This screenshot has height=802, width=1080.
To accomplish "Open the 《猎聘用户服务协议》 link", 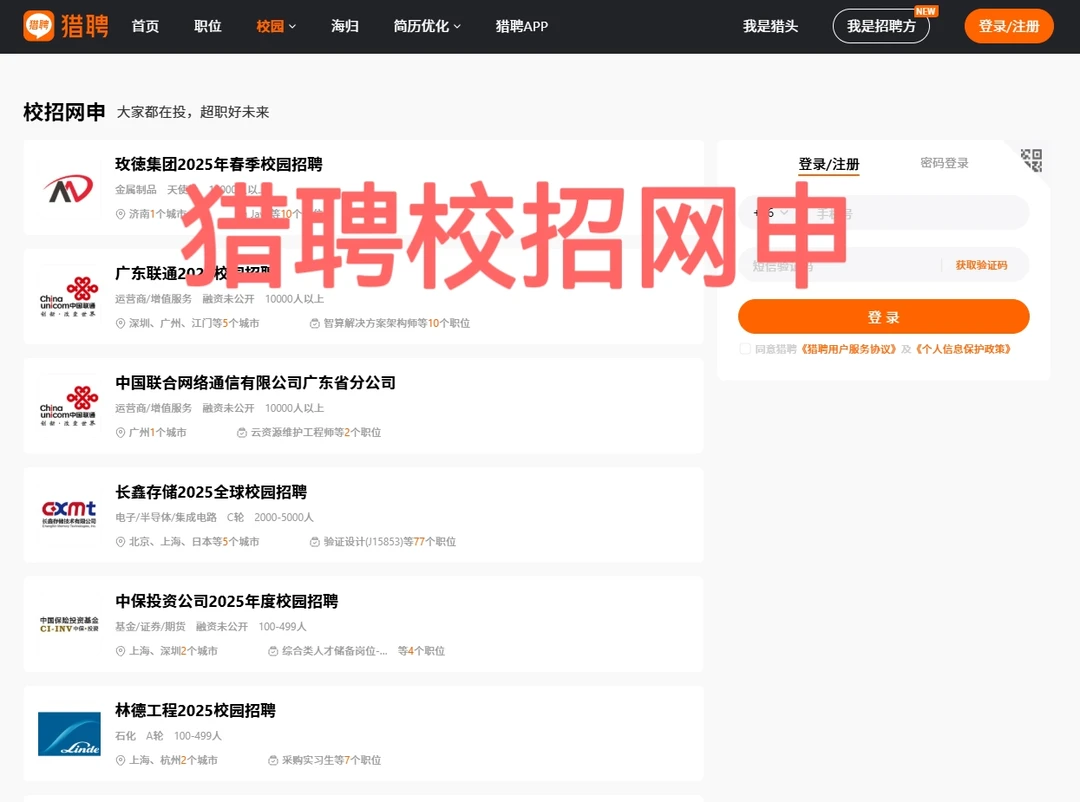I will coord(849,349).
